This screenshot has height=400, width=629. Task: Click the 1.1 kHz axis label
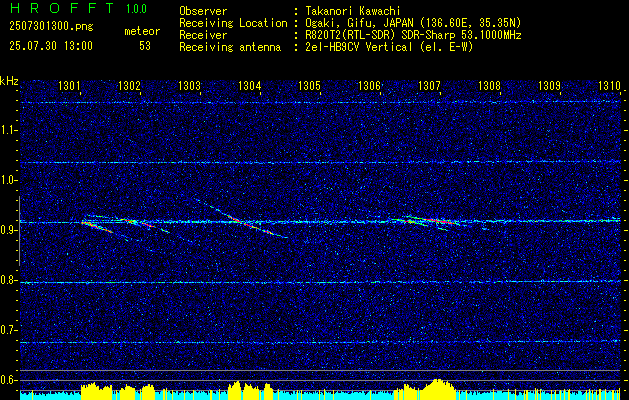point(8,130)
